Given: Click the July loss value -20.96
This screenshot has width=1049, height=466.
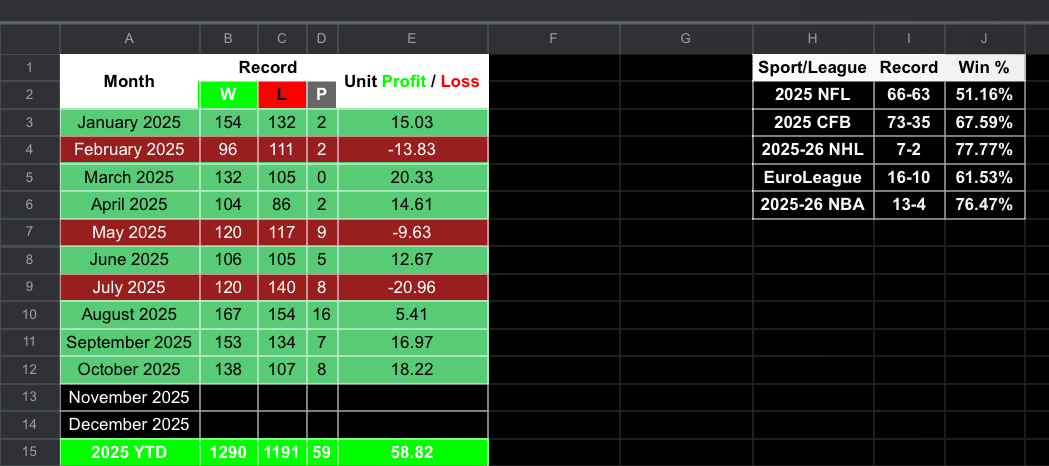Looking at the screenshot, I should coord(412,287).
